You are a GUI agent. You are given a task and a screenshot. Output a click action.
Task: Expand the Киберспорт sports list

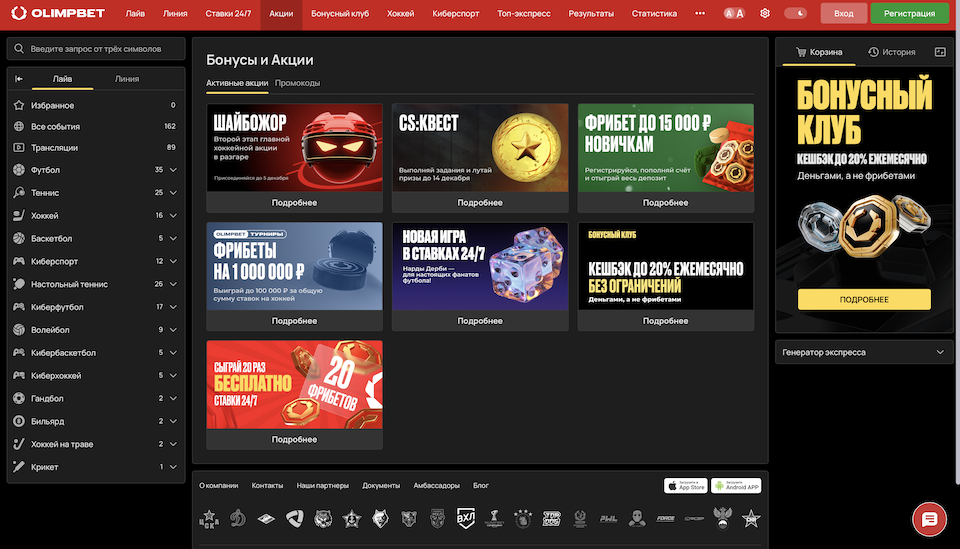click(174, 262)
